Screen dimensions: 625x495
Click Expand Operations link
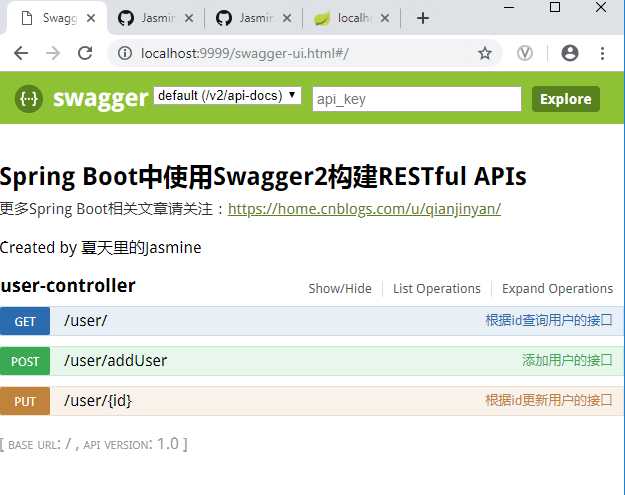[x=557, y=288]
